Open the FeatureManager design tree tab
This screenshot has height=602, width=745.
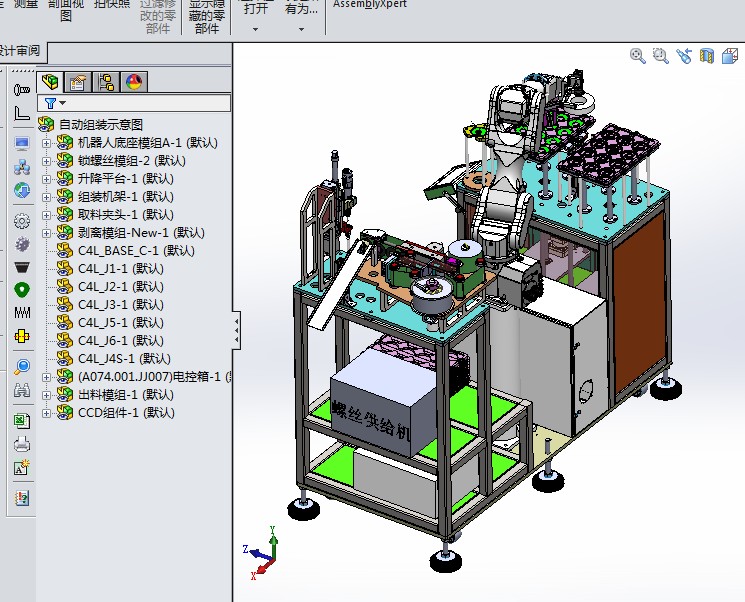click(50, 82)
